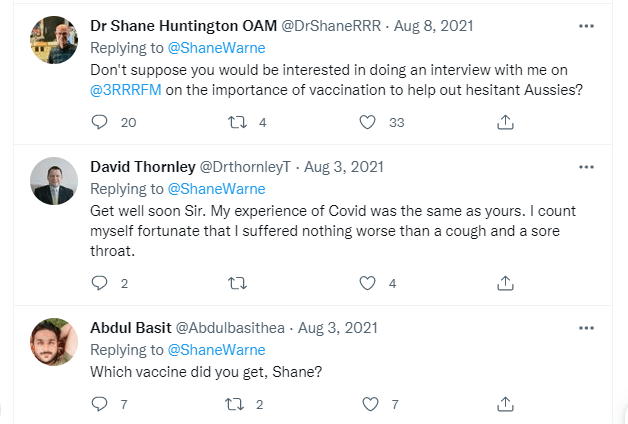Retweet David Thornley's Covid tweet
The width and height of the screenshot is (628, 424).
tap(238, 283)
